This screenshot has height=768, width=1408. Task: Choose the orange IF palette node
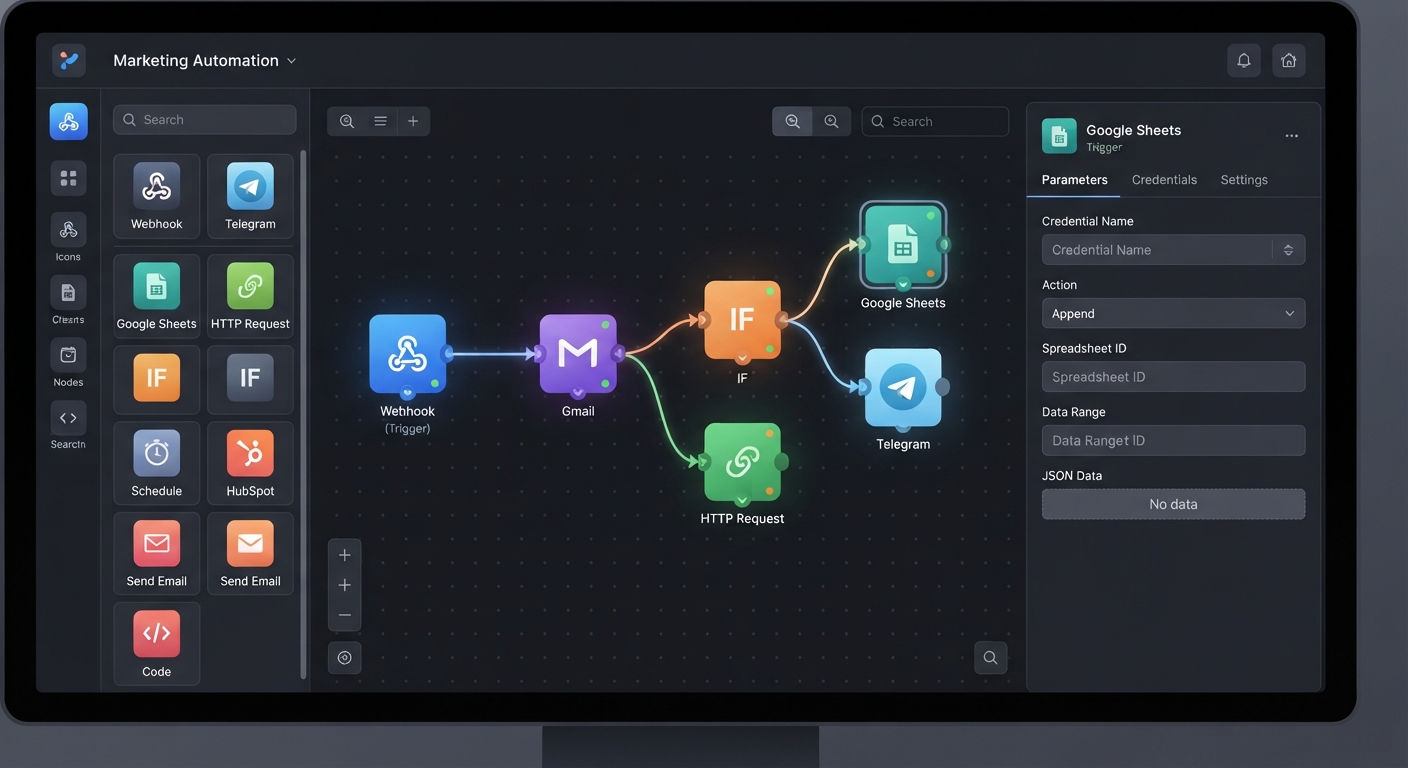click(157, 379)
